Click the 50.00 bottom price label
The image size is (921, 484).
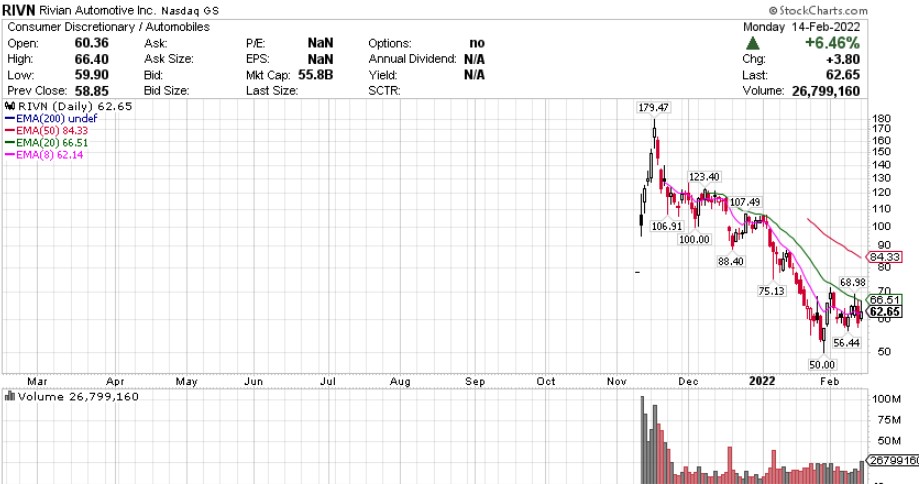[x=822, y=364]
